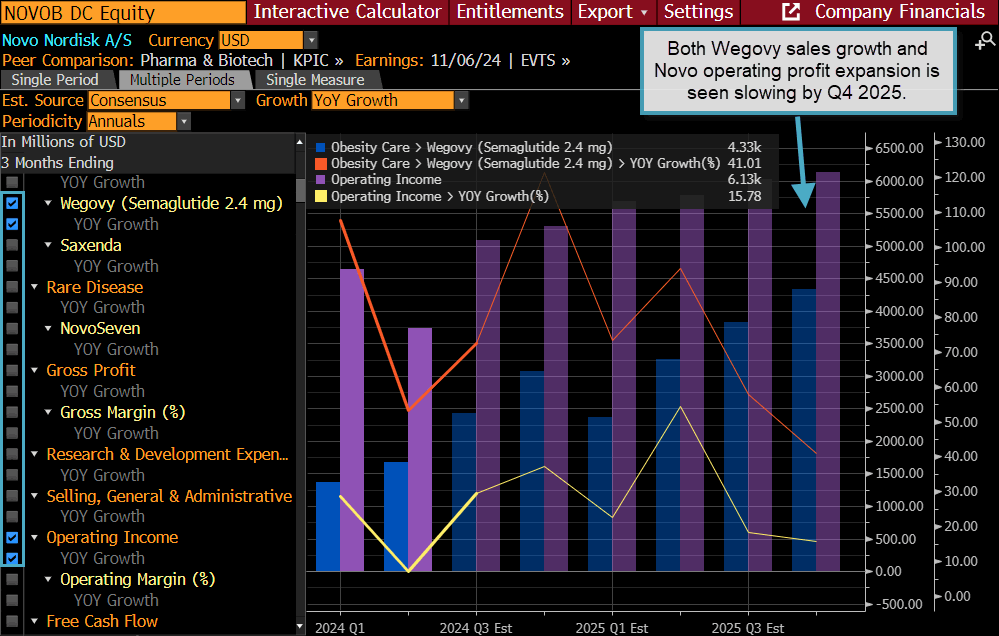Select Research & Development Expen... row label
Screen dimensions: 999x636
coord(168,454)
